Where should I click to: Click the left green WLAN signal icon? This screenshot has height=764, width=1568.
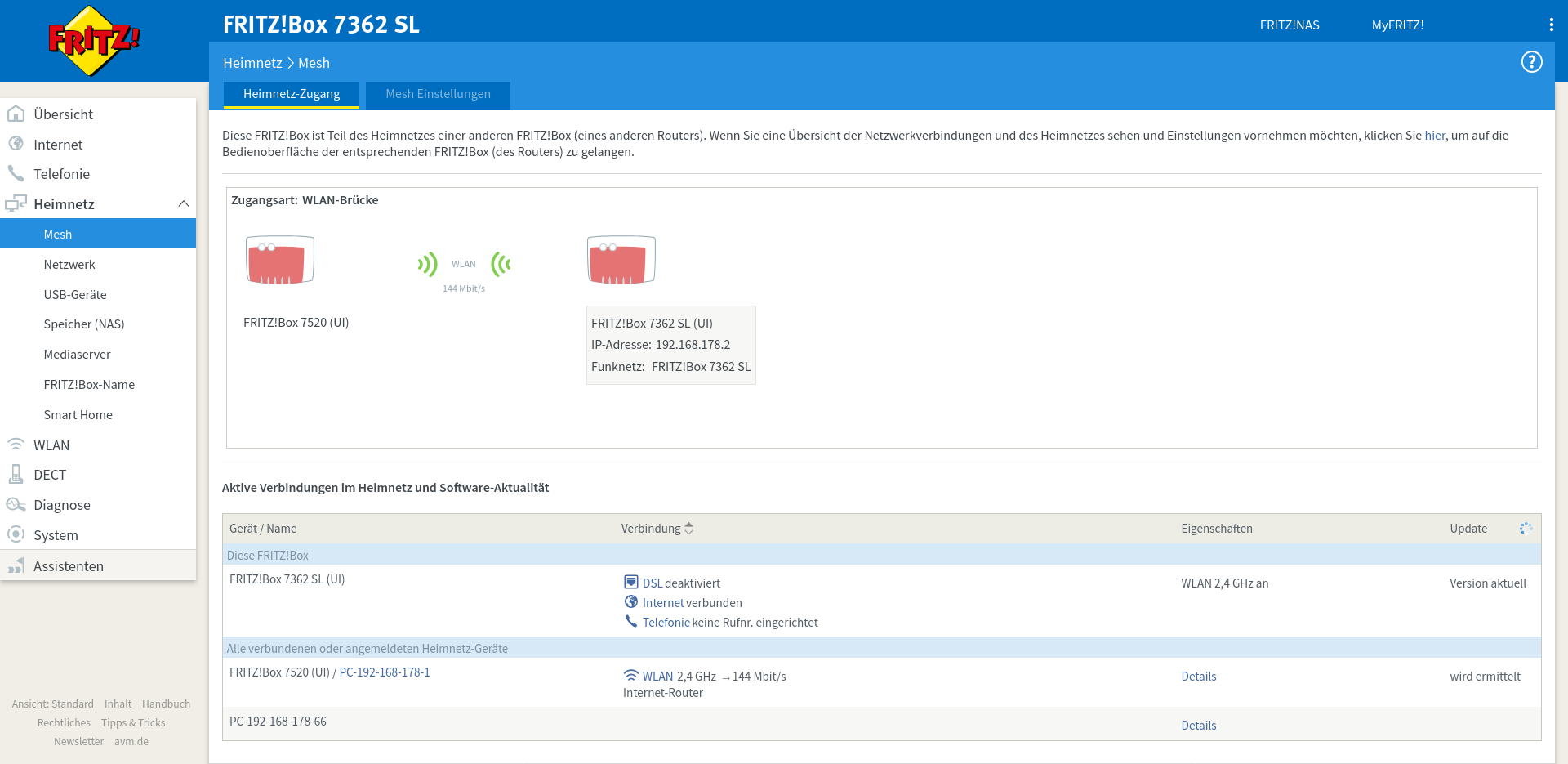point(428,264)
